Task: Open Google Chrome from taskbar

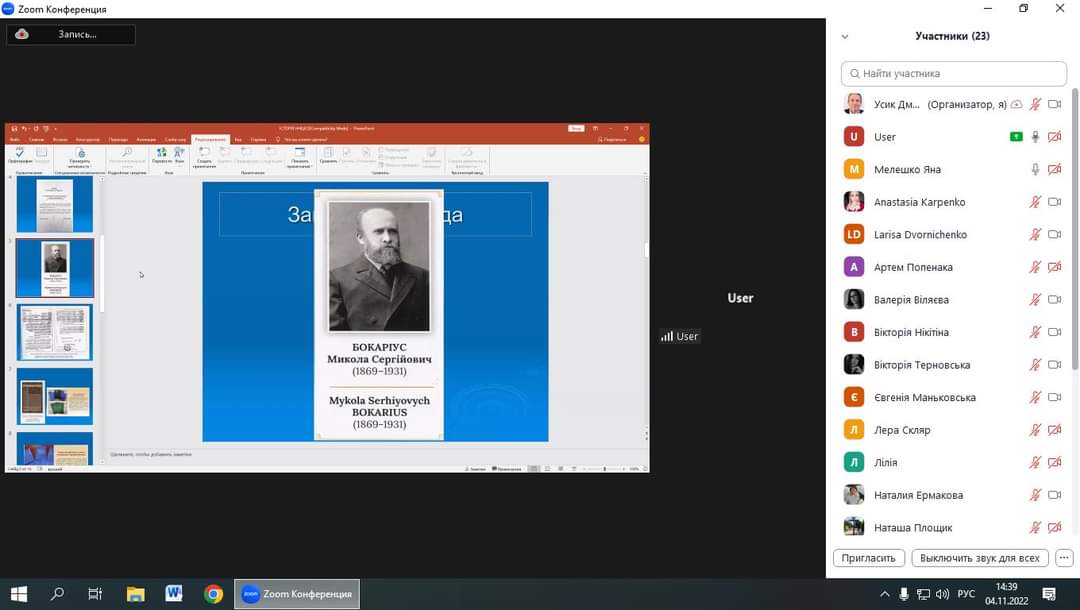Action: pyautogui.click(x=213, y=594)
